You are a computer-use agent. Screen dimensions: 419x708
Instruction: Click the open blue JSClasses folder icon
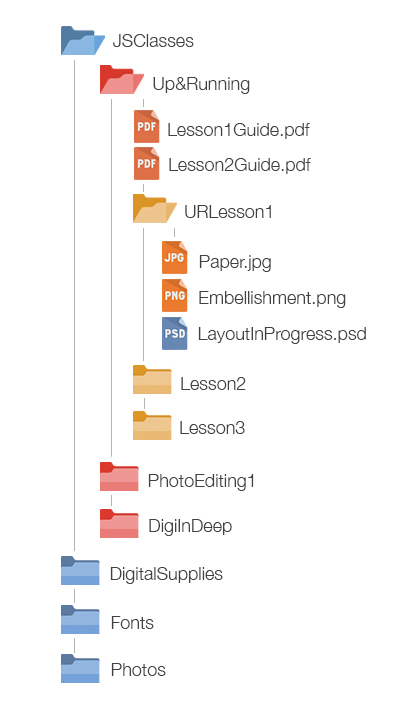pos(83,41)
